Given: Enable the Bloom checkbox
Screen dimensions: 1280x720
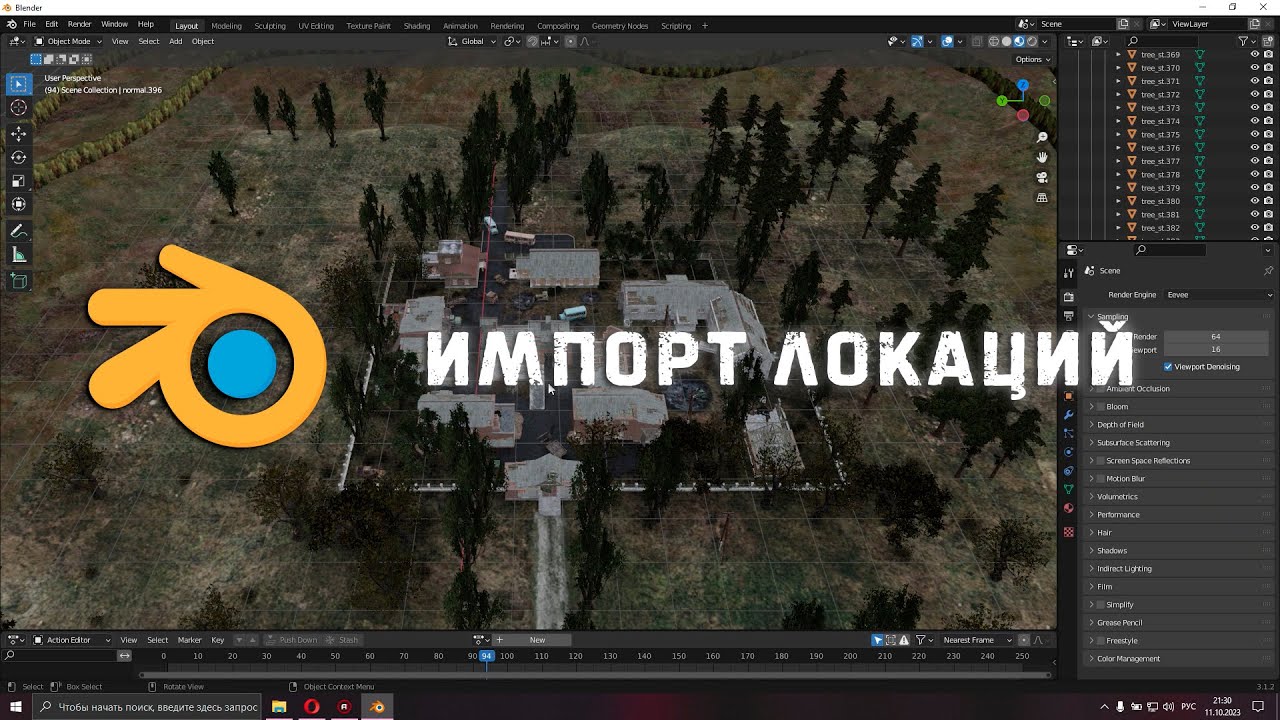Looking at the screenshot, I should [1101, 407].
